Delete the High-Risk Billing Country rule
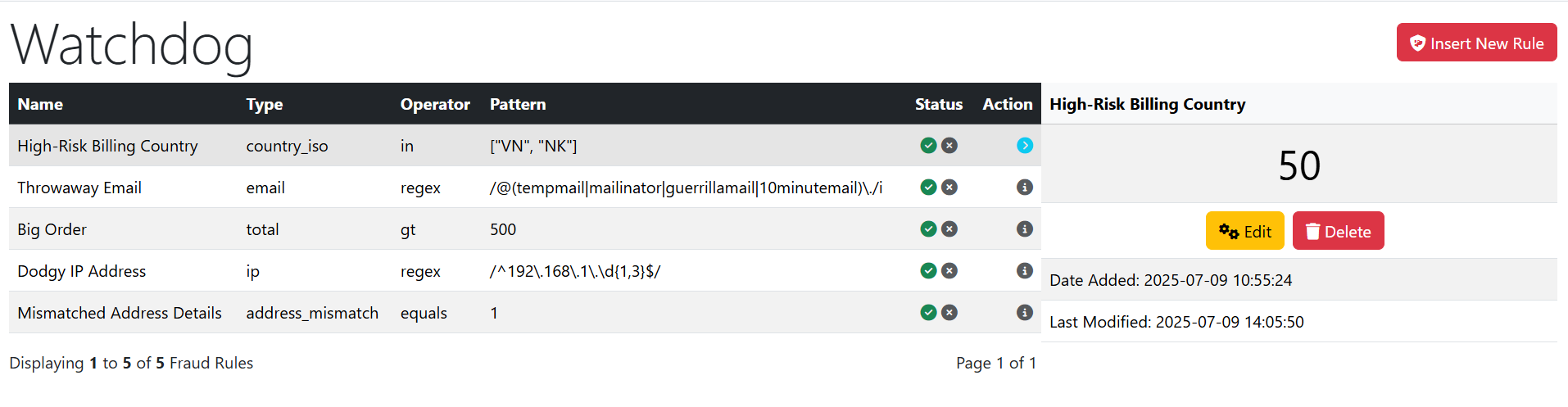 click(1338, 231)
